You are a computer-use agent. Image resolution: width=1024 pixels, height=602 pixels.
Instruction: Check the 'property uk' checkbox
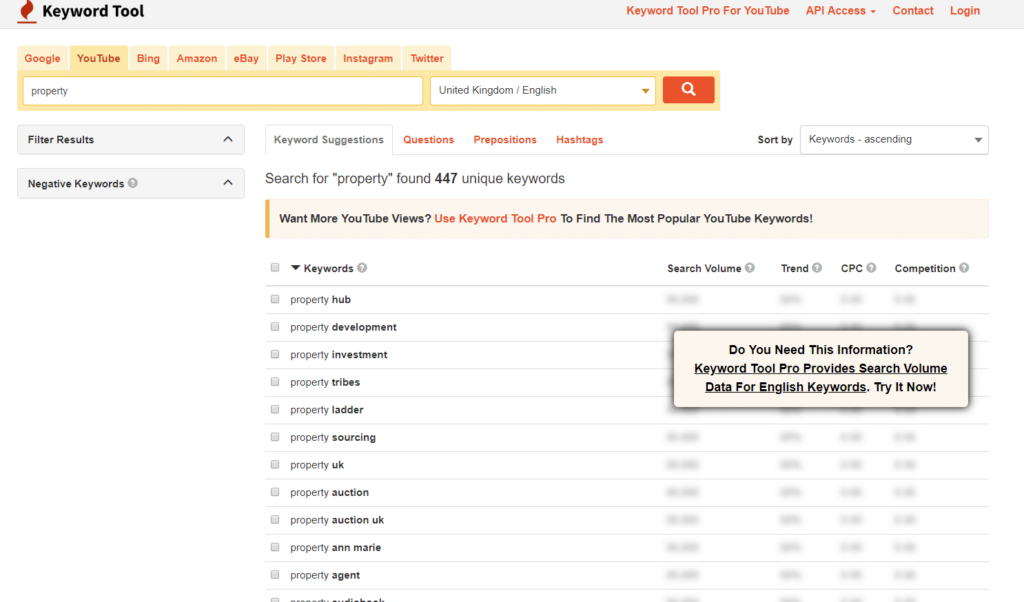(275, 464)
